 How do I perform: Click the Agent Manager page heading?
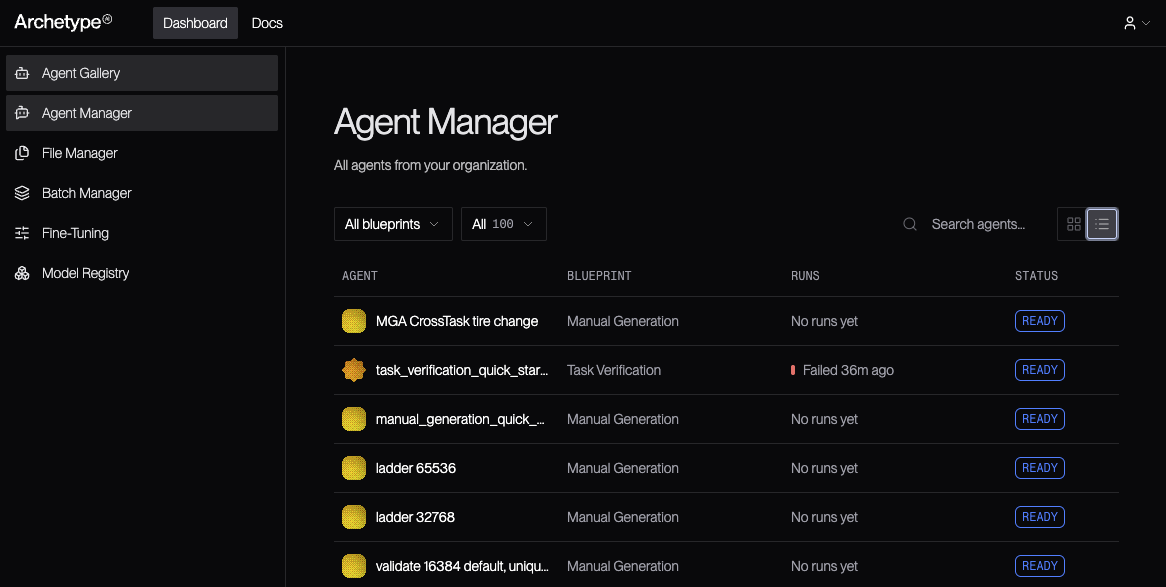point(445,122)
